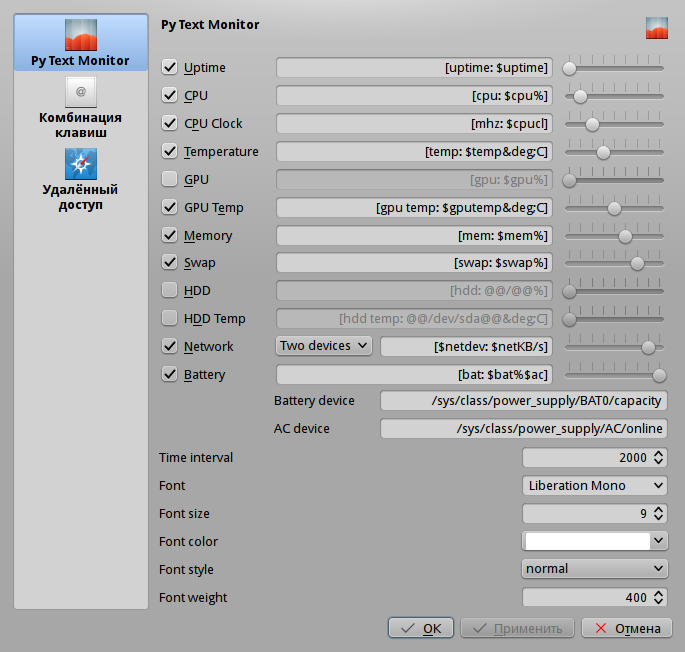Enable the HDD Temp checkbox
685x652 pixels.
point(170,319)
